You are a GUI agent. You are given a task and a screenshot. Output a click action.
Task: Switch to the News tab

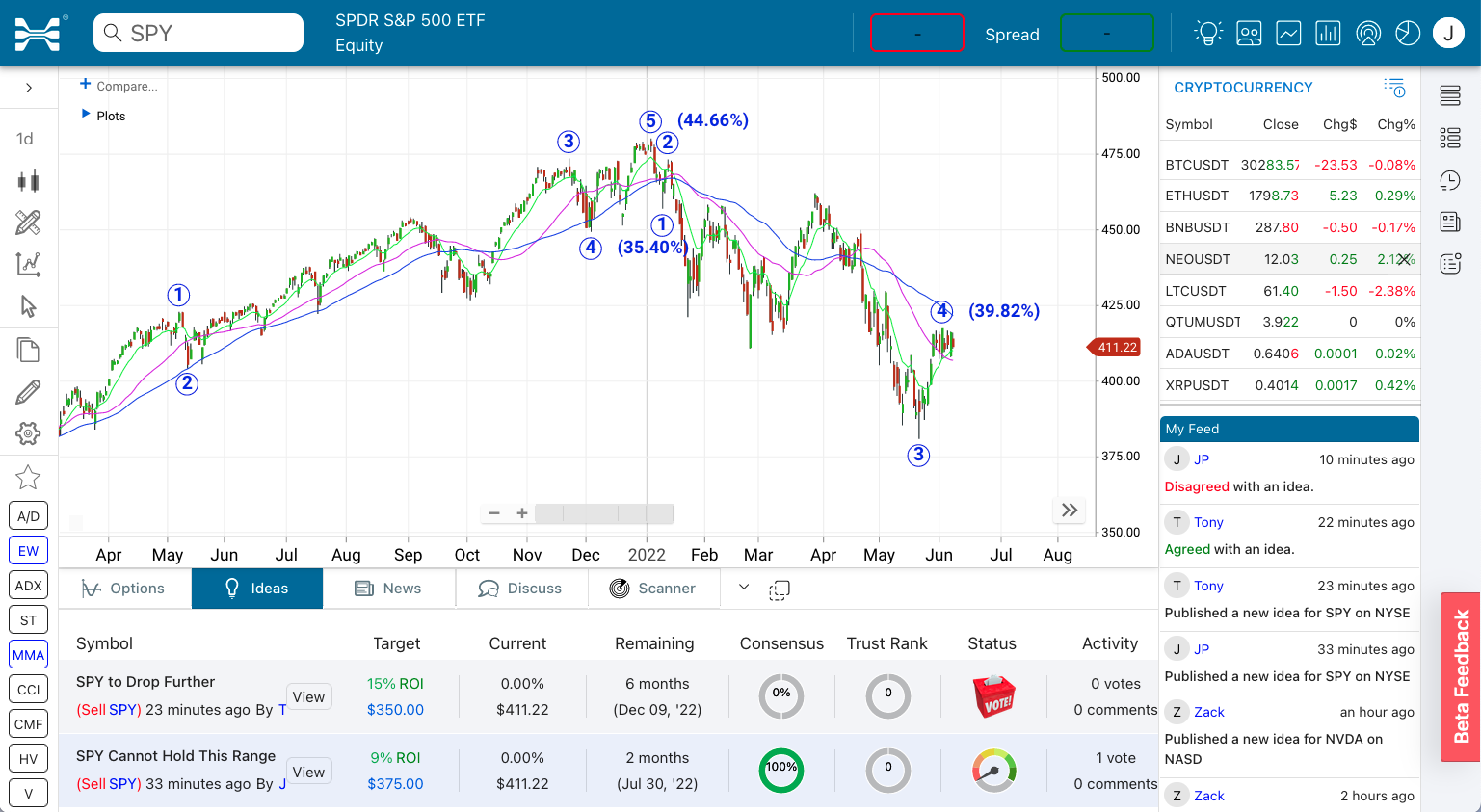388,589
